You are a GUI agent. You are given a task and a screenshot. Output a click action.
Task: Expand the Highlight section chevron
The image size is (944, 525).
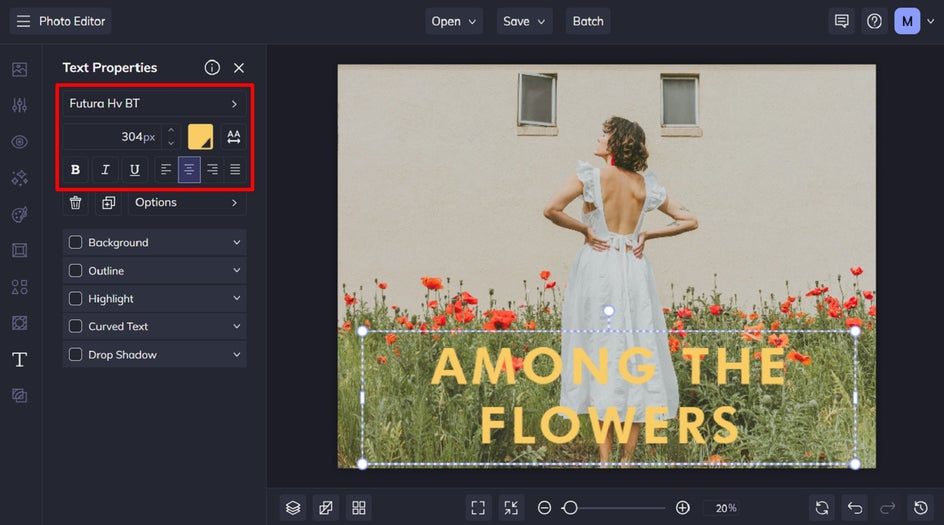pos(237,299)
